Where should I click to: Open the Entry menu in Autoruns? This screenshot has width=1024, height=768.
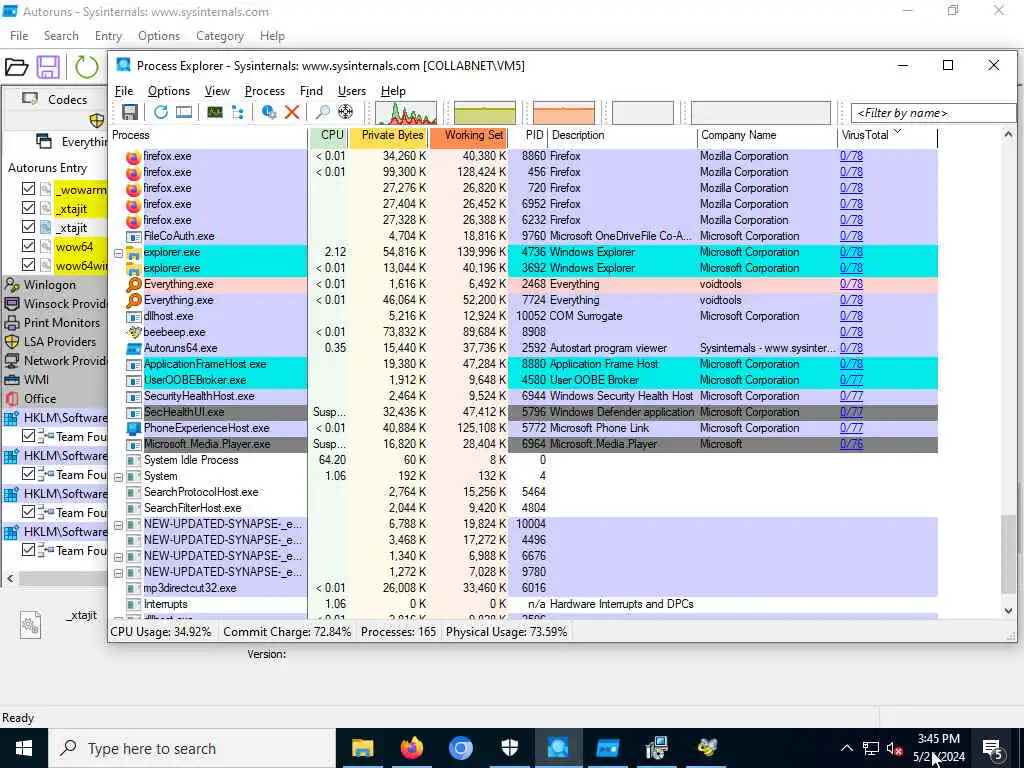pos(108,36)
